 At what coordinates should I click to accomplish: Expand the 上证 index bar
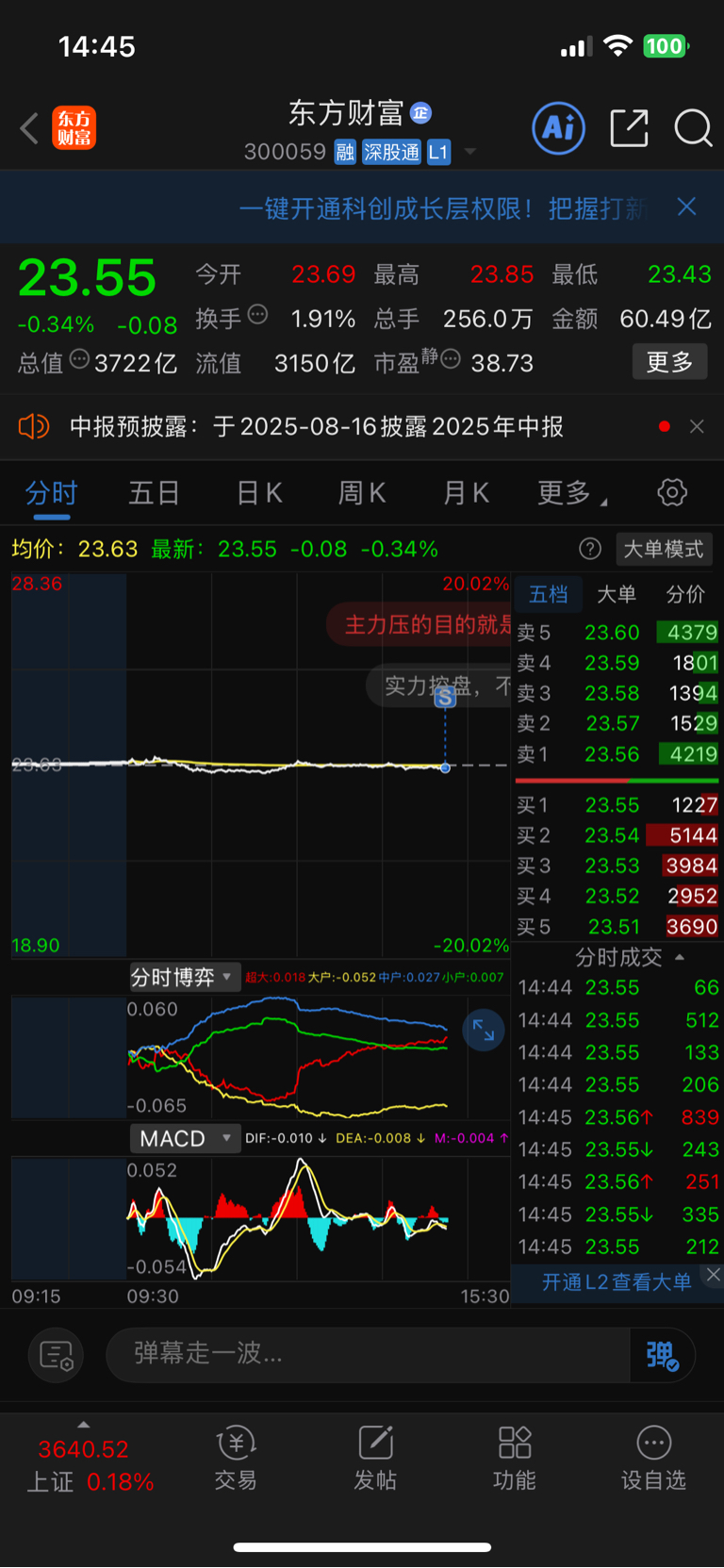tap(84, 1425)
